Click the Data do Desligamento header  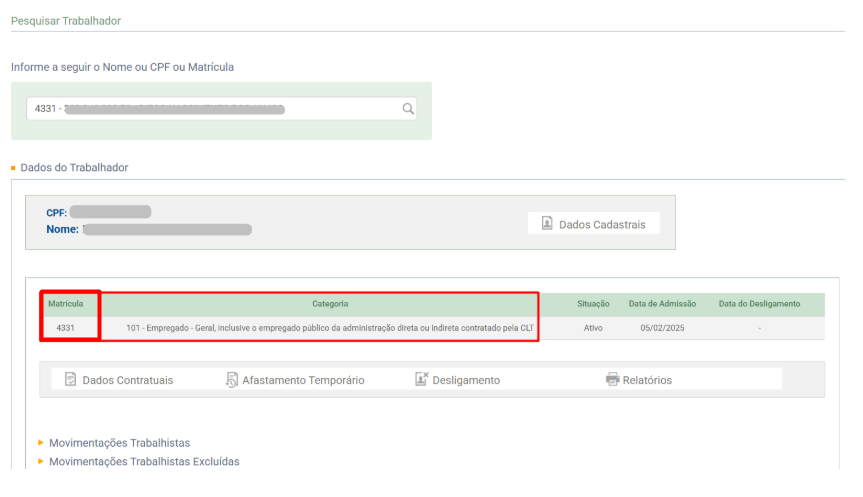[x=759, y=304]
